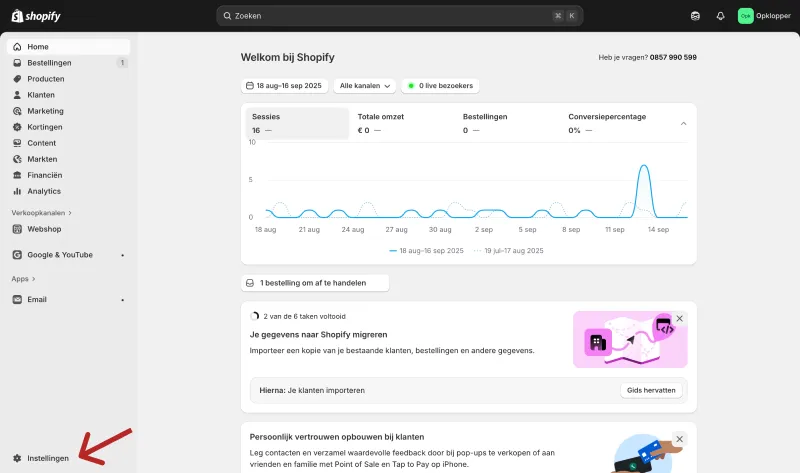The height and width of the screenshot is (473, 800).
Task: Click the Kortingen label in sidebar
Action: click(x=45, y=127)
